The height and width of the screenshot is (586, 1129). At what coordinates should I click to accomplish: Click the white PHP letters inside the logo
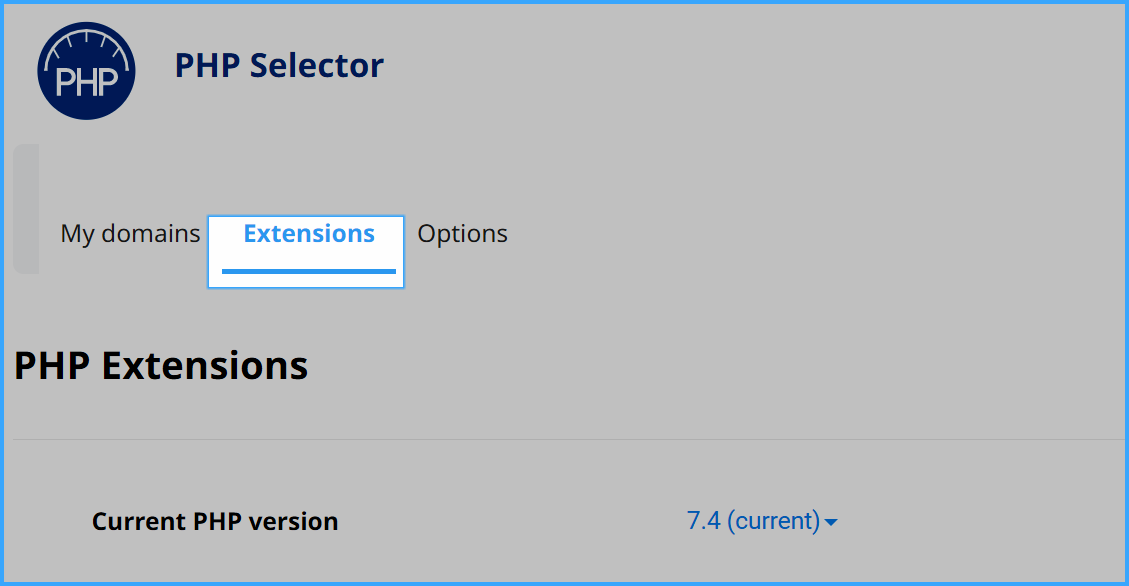(x=86, y=82)
